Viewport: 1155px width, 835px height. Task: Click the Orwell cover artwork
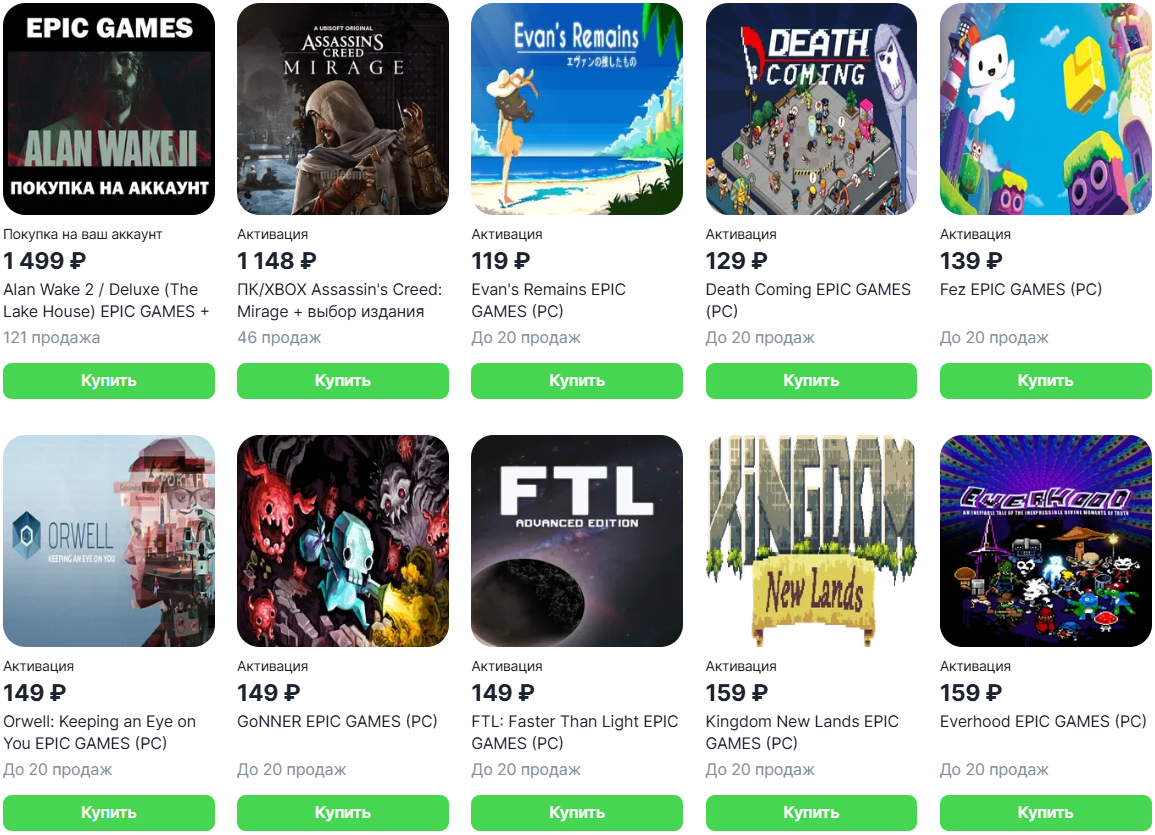[x=109, y=541]
